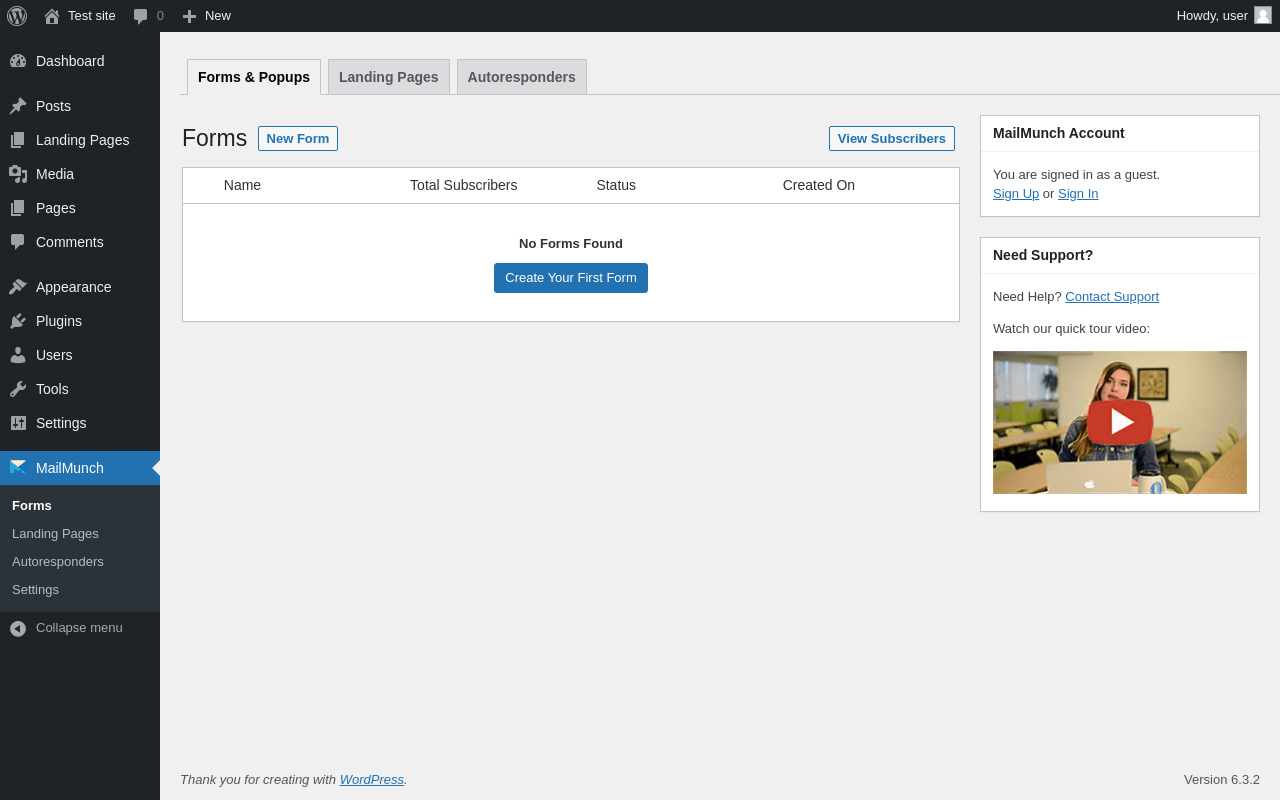Click the Users person icon
Image resolution: width=1280 pixels, height=800 pixels.
18,355
